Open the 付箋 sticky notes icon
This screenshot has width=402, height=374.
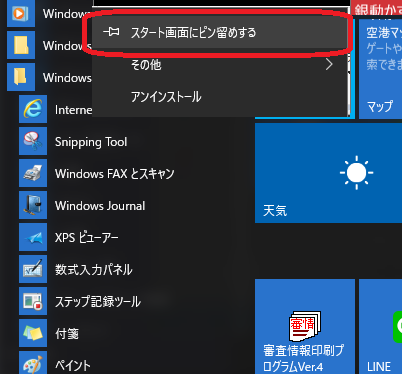pos(33,333)
